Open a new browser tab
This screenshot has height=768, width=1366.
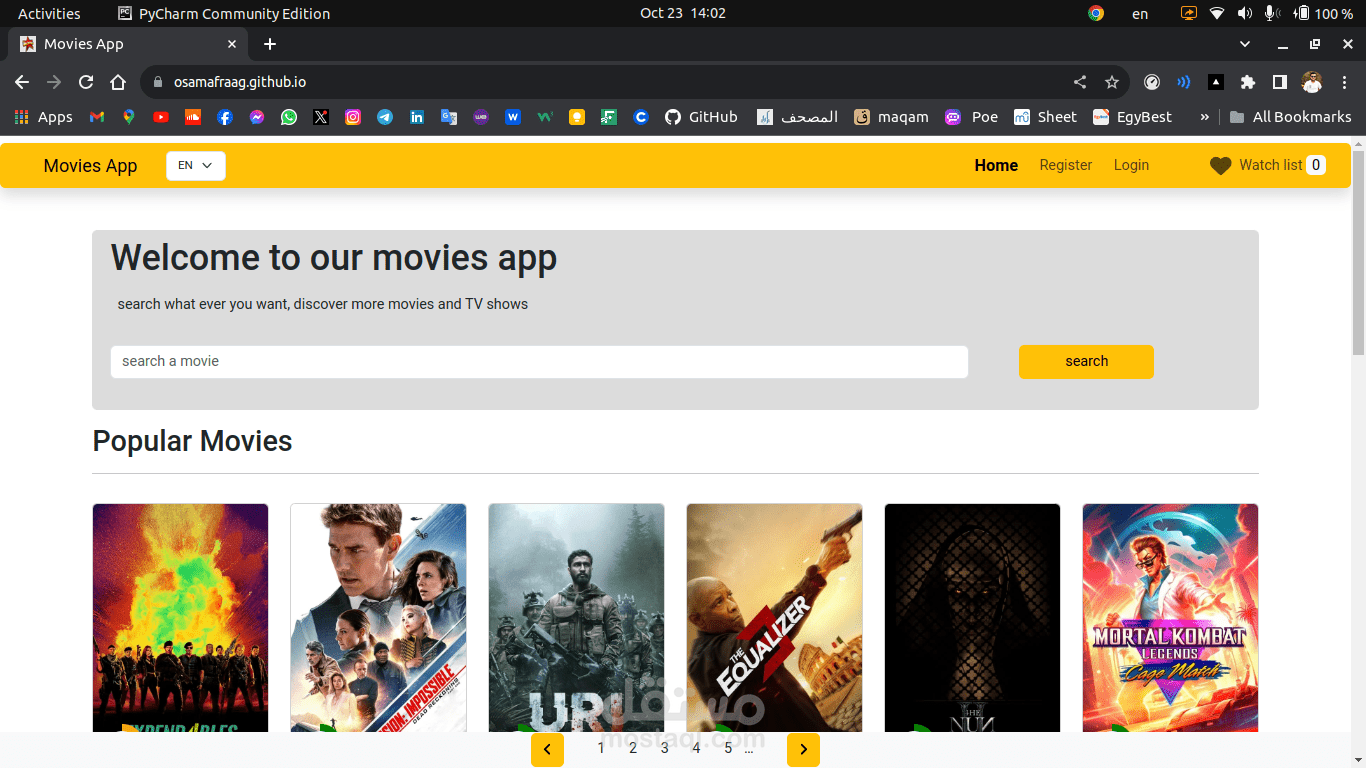pos(270,44)
